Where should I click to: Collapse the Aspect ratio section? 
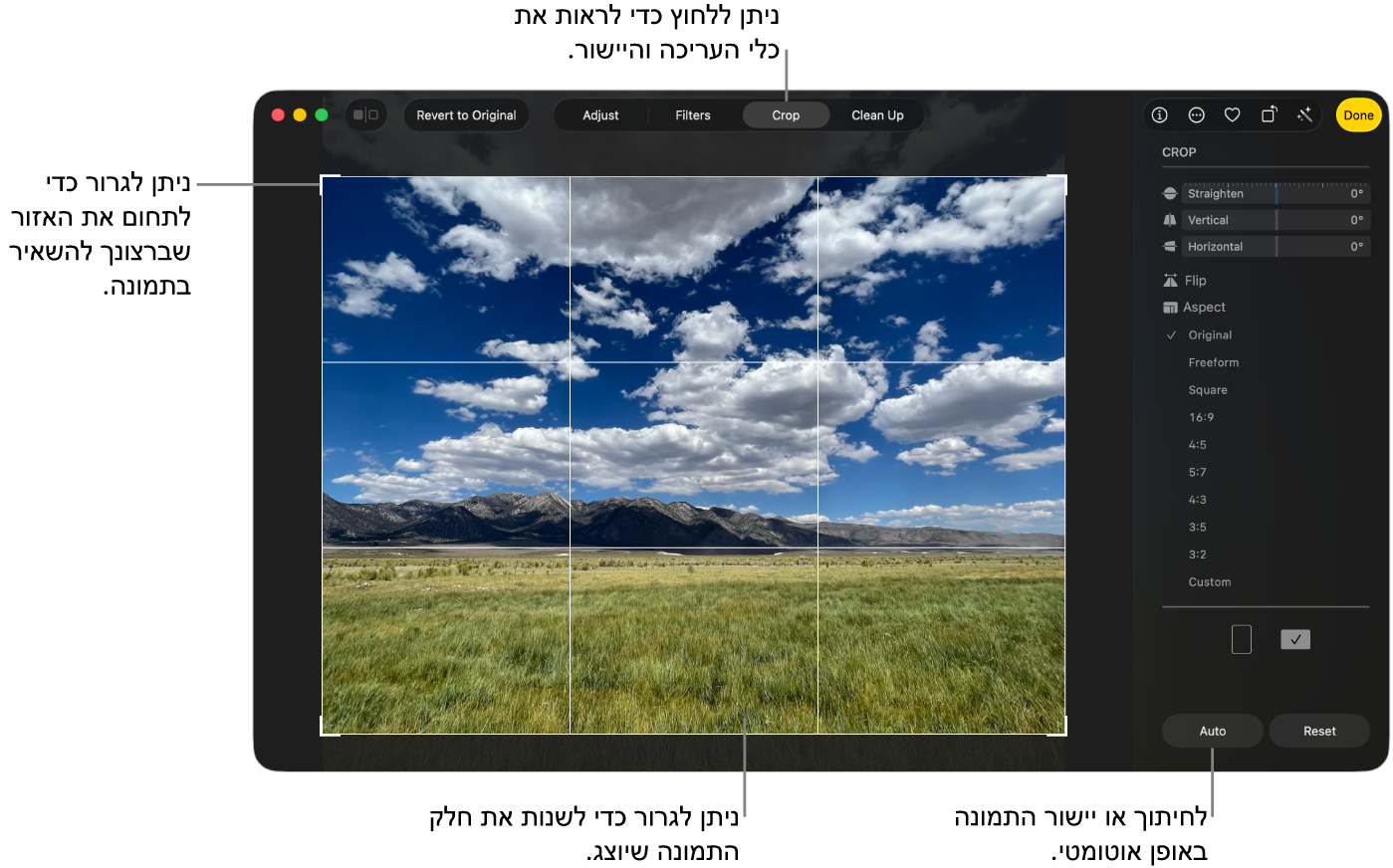[1195, 308]
